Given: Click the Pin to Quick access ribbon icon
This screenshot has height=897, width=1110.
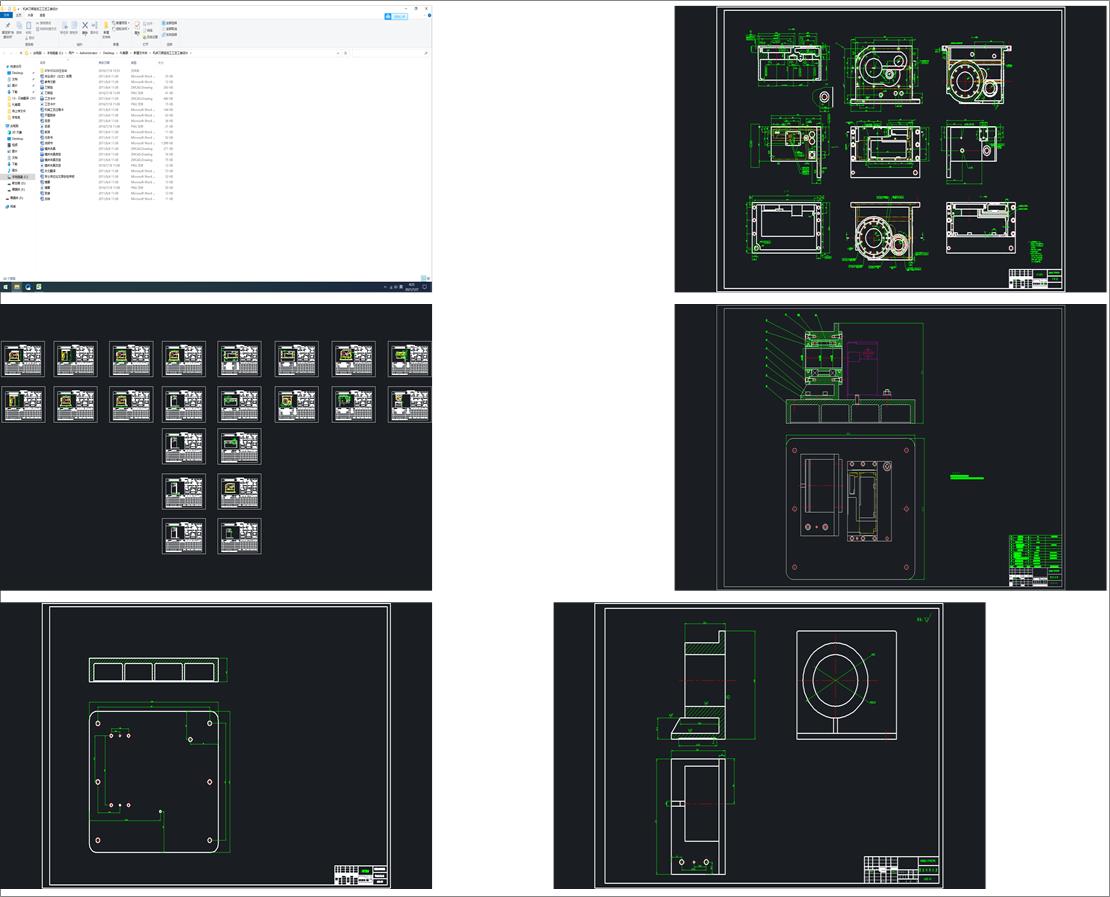Looking at the screenshot, I should coord(8,25).
